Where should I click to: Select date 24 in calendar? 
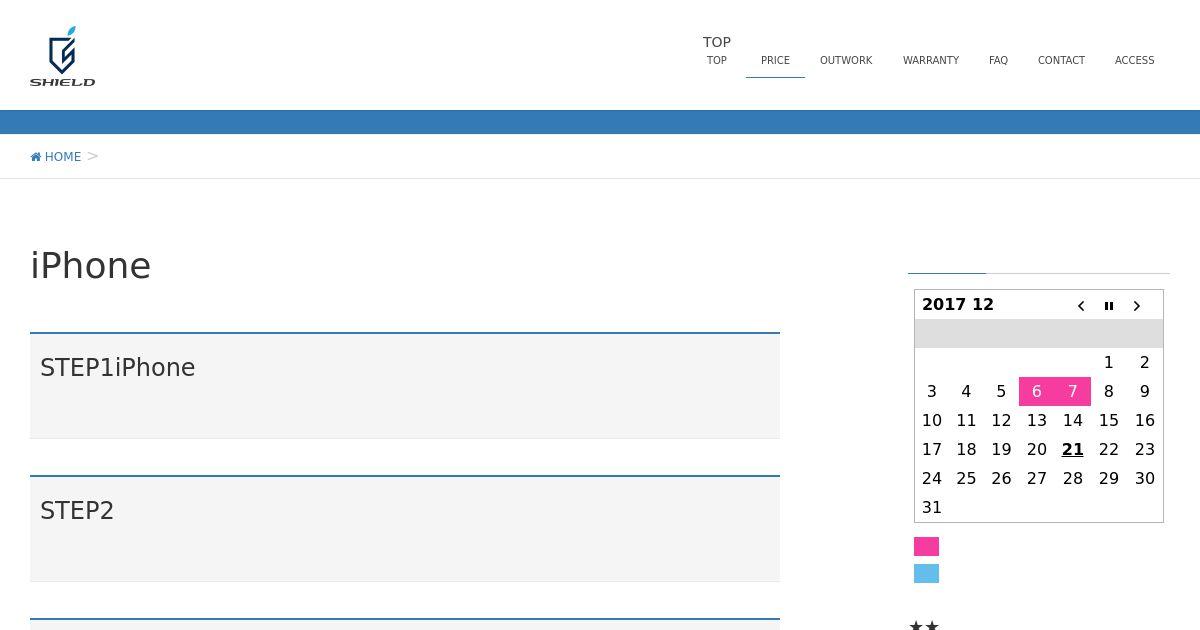tap(932, 478)
